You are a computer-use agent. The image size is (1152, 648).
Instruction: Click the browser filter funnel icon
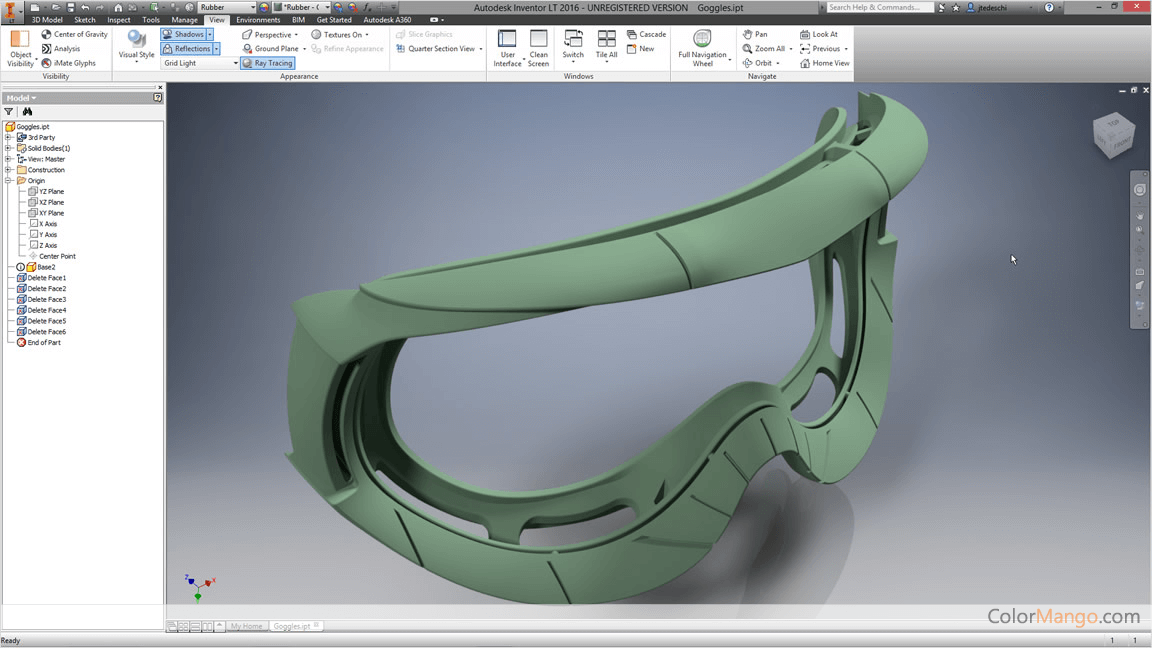click(9, 112)
